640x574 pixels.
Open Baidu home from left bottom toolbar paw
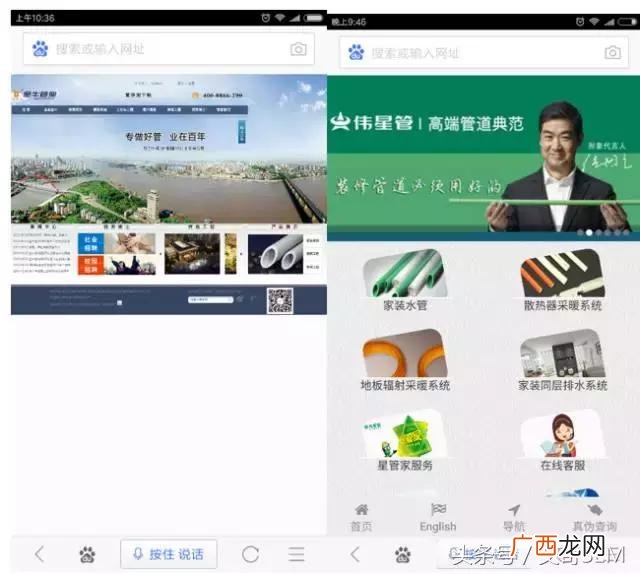pos(87,554)
